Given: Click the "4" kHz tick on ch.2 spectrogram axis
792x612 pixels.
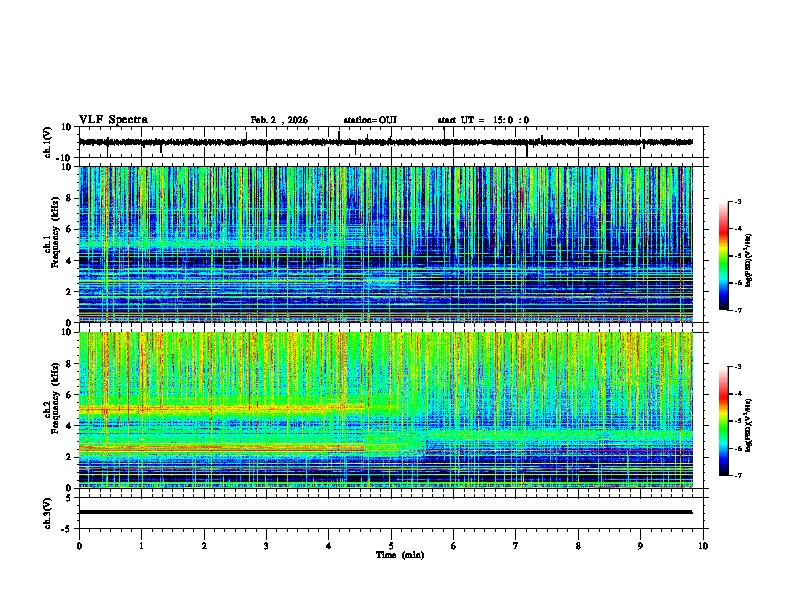Looking at the screenshot, I should [69, 426].
